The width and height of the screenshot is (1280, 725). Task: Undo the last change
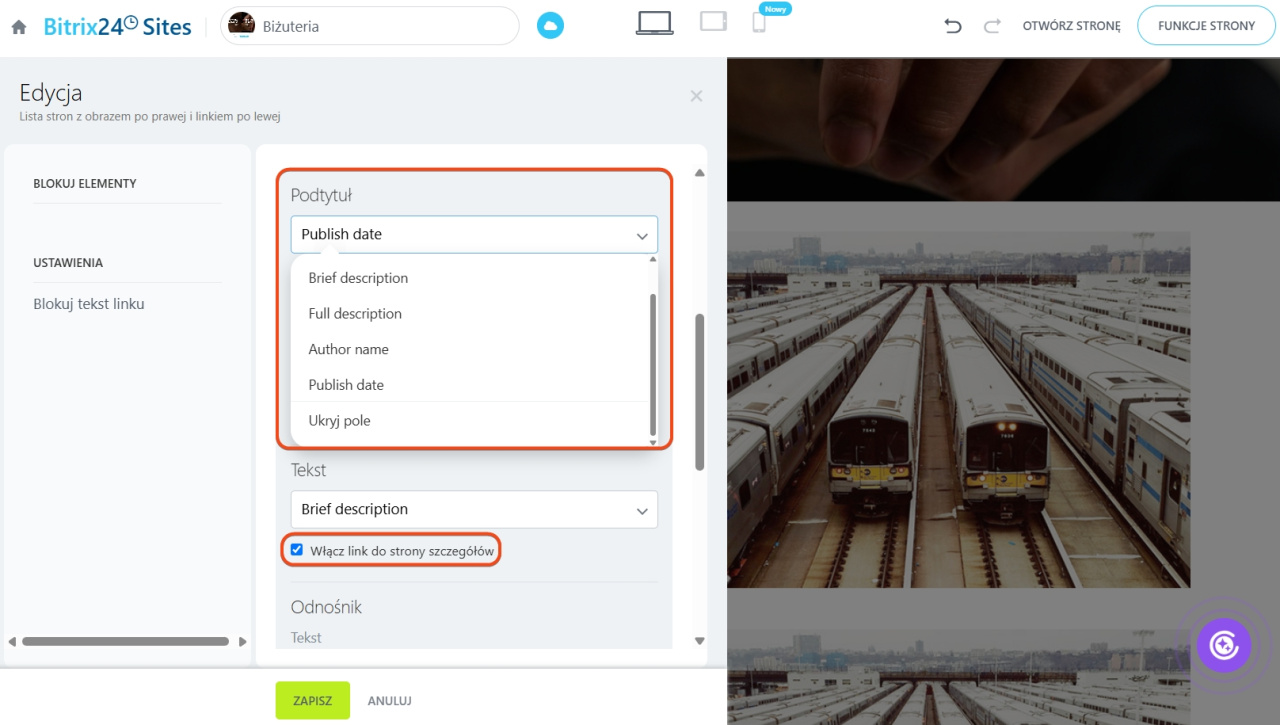[x=952, y=26]
